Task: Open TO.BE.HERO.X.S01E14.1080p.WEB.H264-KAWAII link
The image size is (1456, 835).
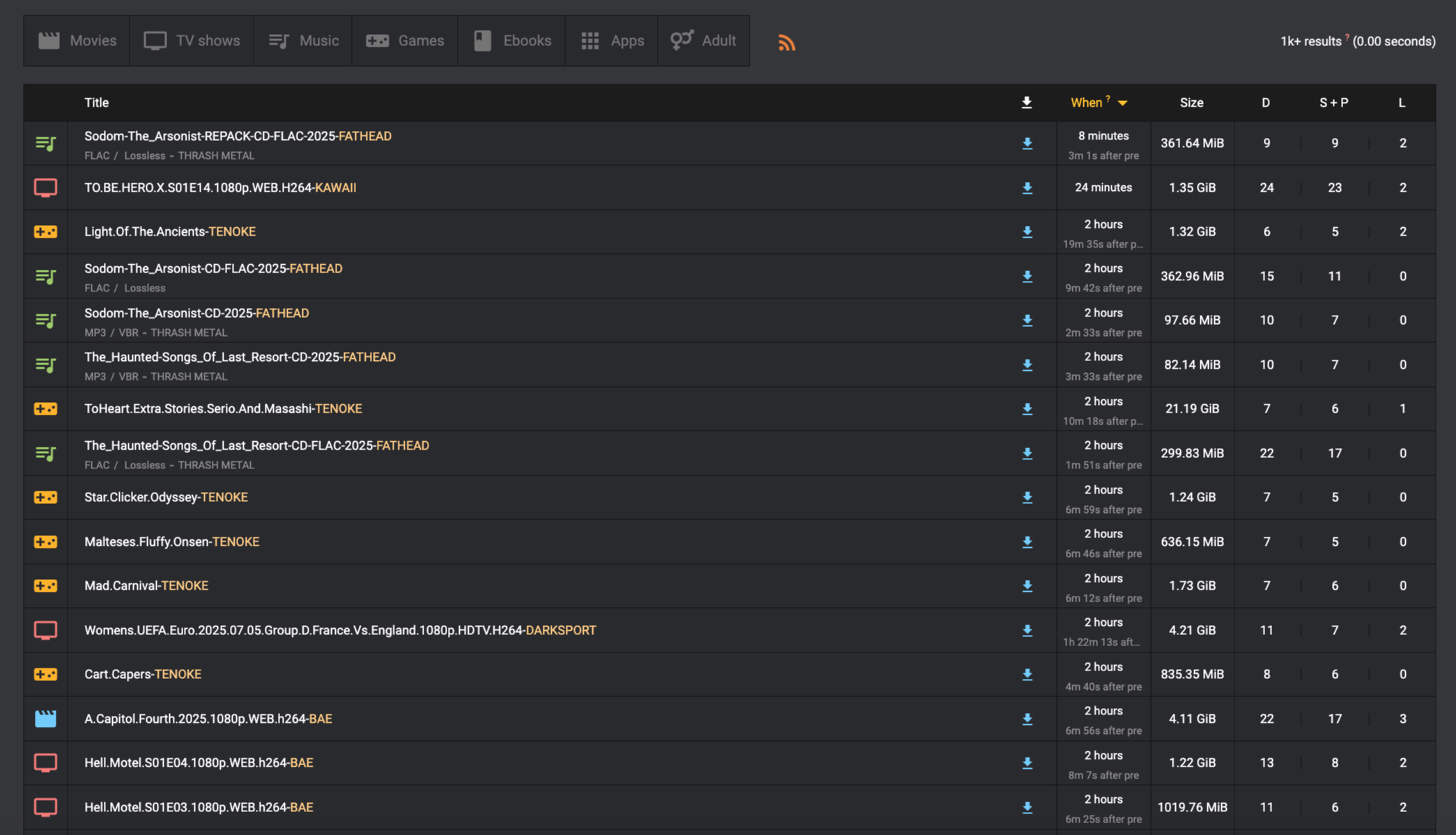Action: (220, 187)
